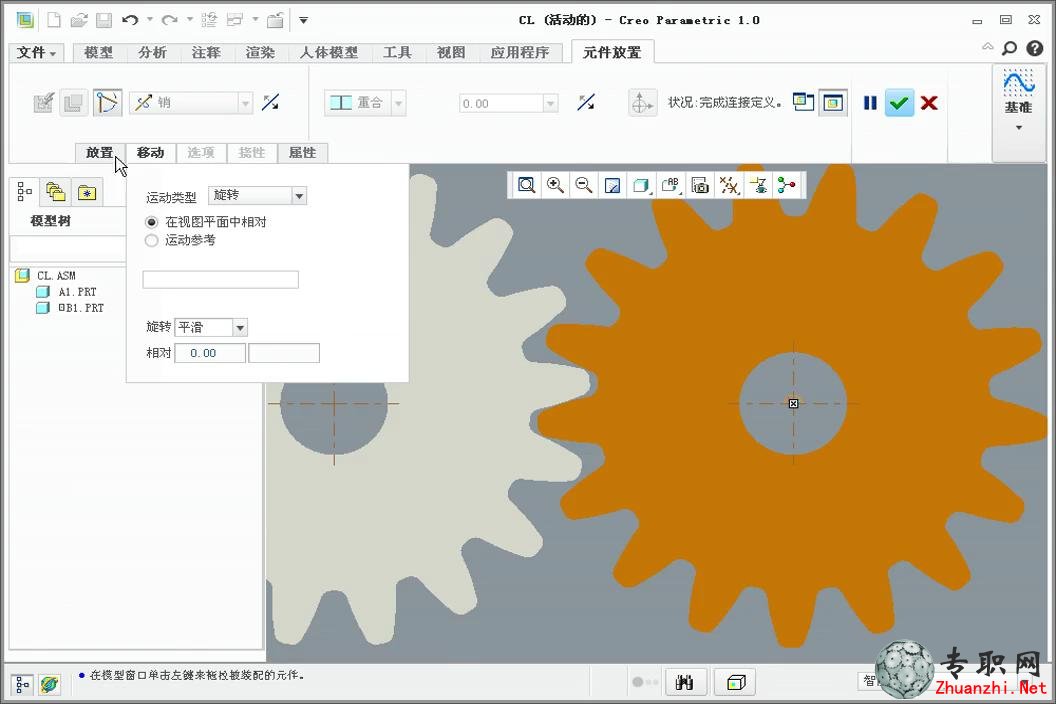The width and height of the screenshot is (1056, 704).
Task: Open the display style cube icon
Action: (641, 185)
